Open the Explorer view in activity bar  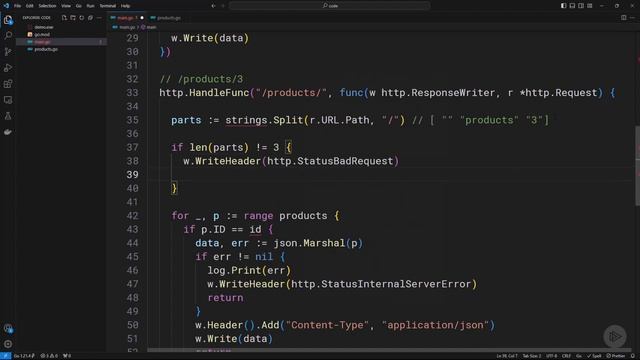pos(8,20)
